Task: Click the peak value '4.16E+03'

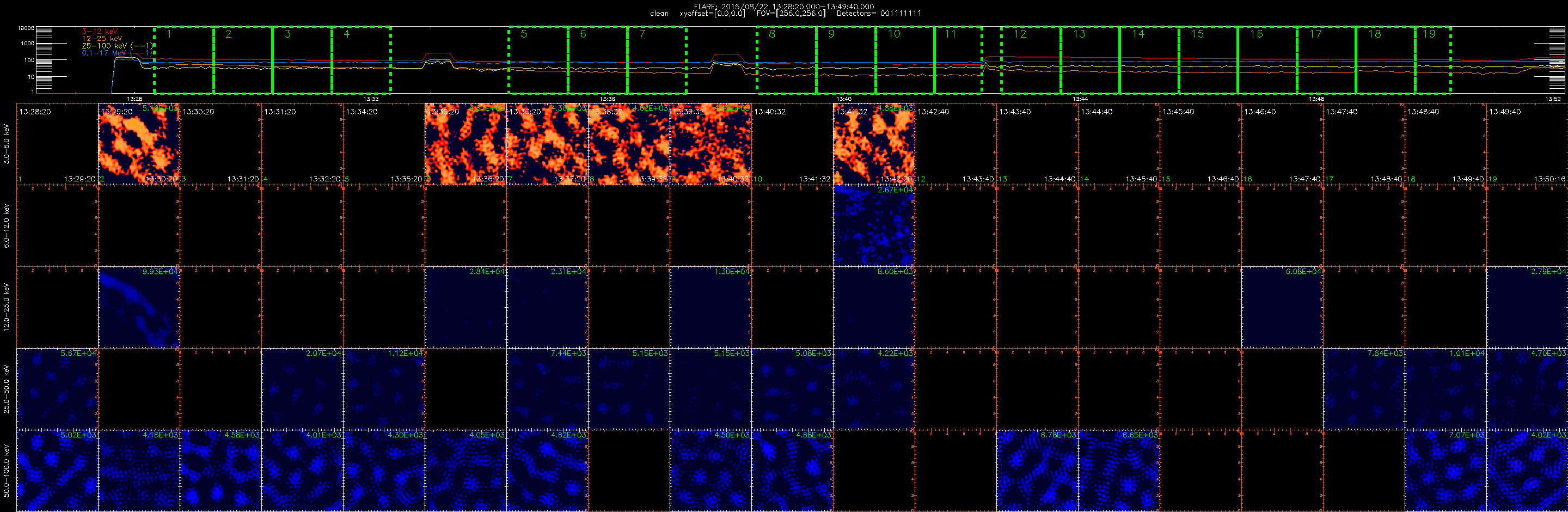Action: 160,435
